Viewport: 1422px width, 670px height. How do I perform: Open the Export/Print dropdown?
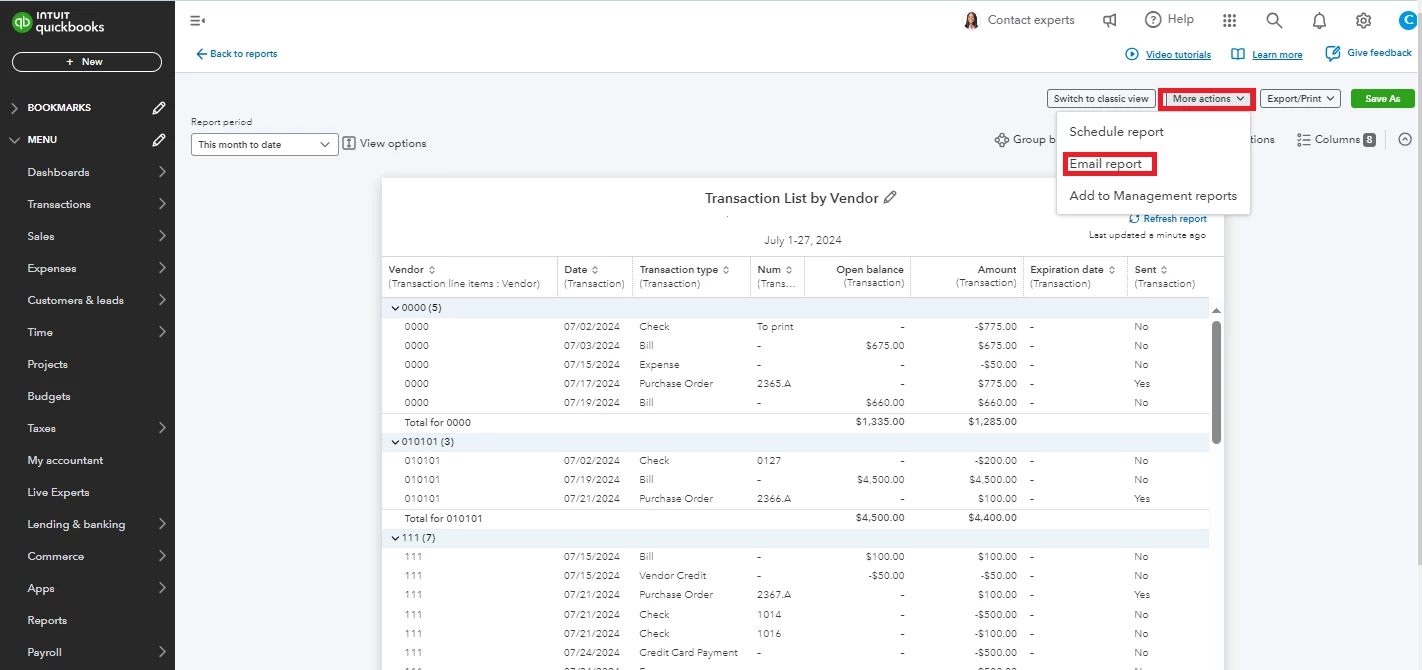(1299, 99)
